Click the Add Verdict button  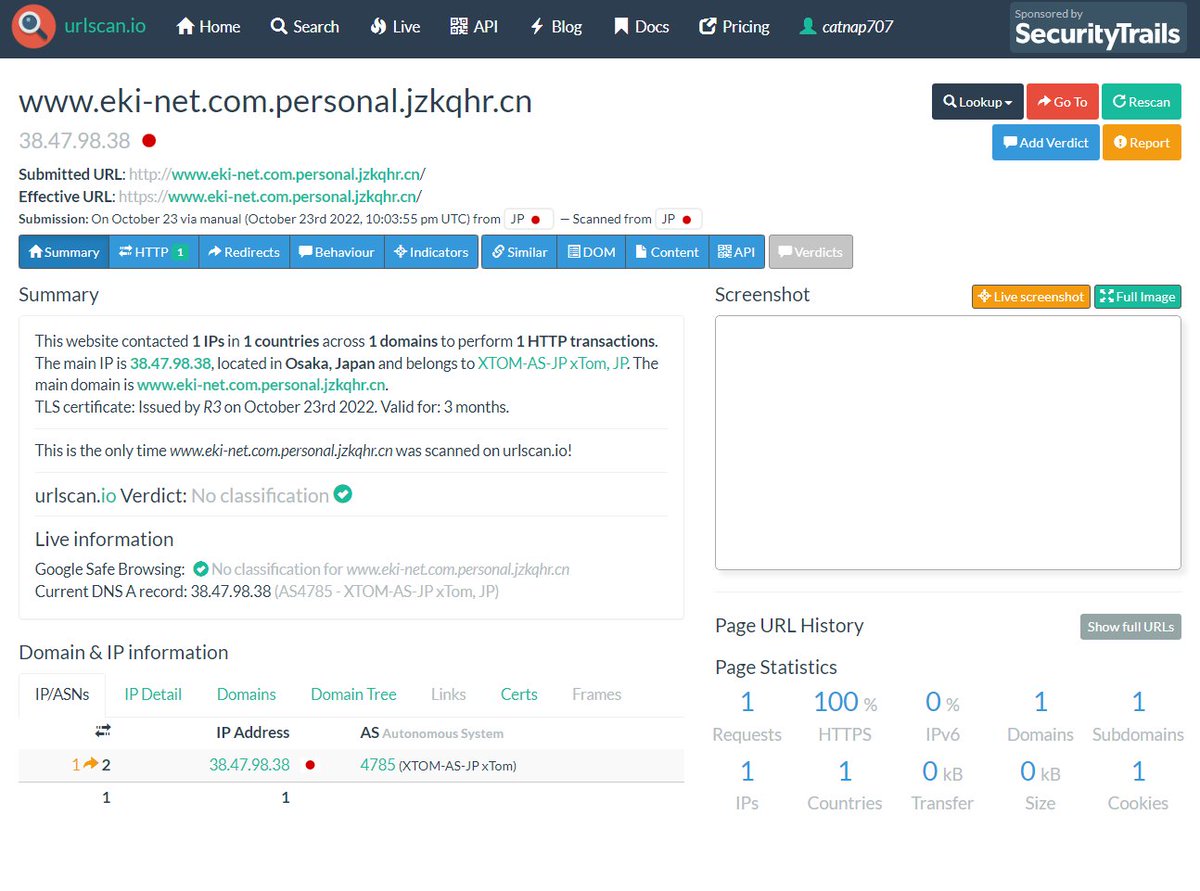[x=1046, y=142]
